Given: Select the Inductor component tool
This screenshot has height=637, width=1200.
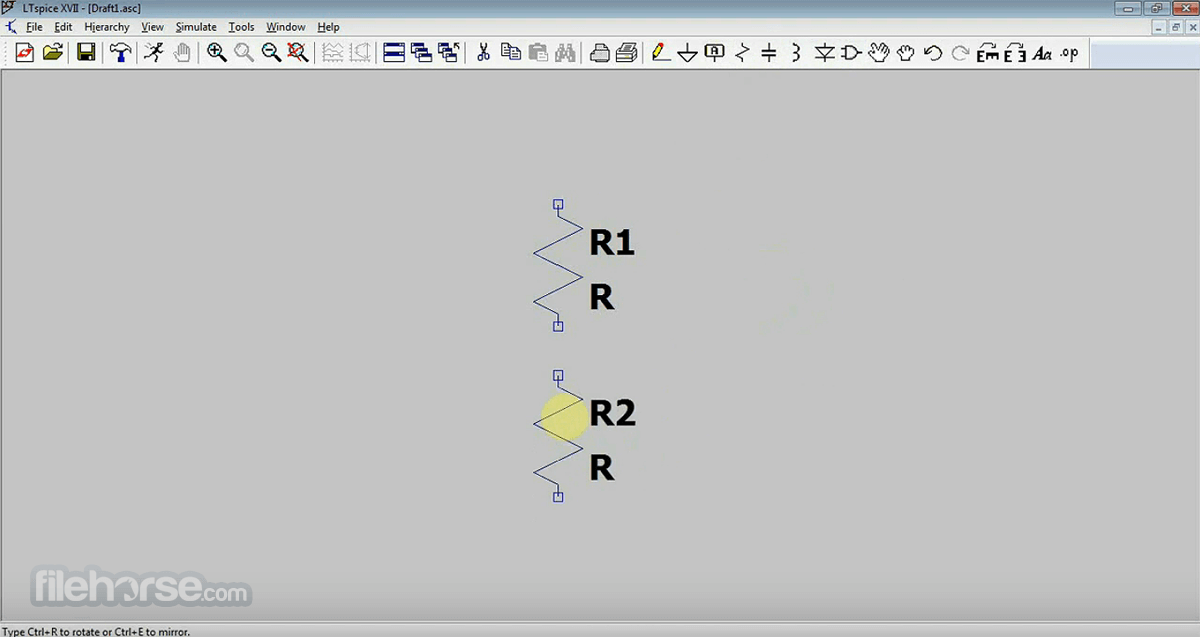Looking at the screenshot, I should [796, 53].
